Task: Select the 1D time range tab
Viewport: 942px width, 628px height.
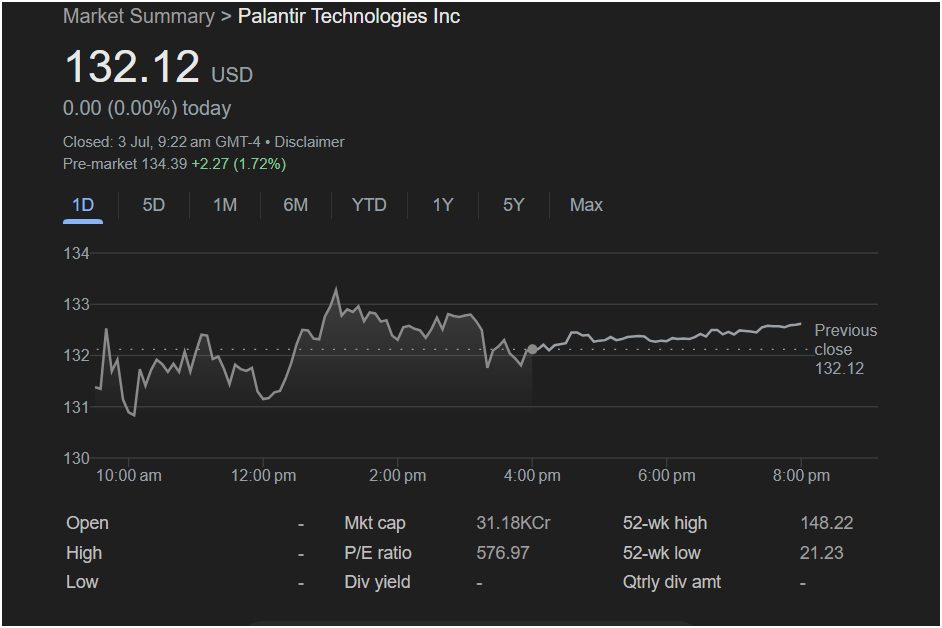Action: pos(83,206)
